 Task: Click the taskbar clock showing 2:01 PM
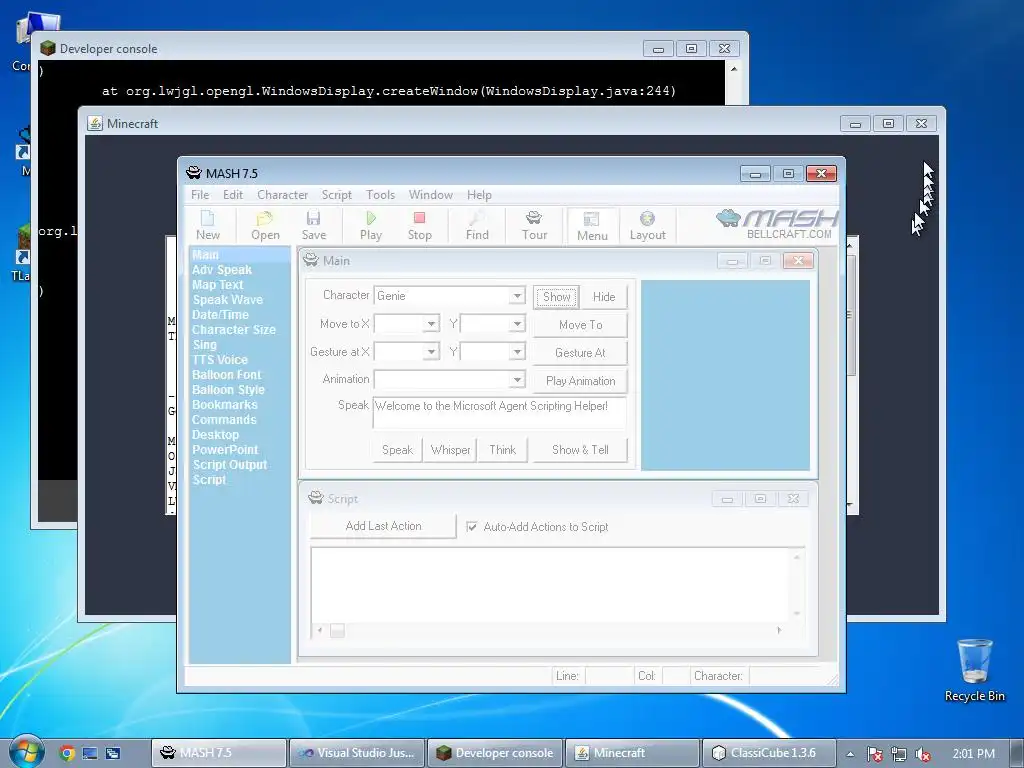(973, 753)
